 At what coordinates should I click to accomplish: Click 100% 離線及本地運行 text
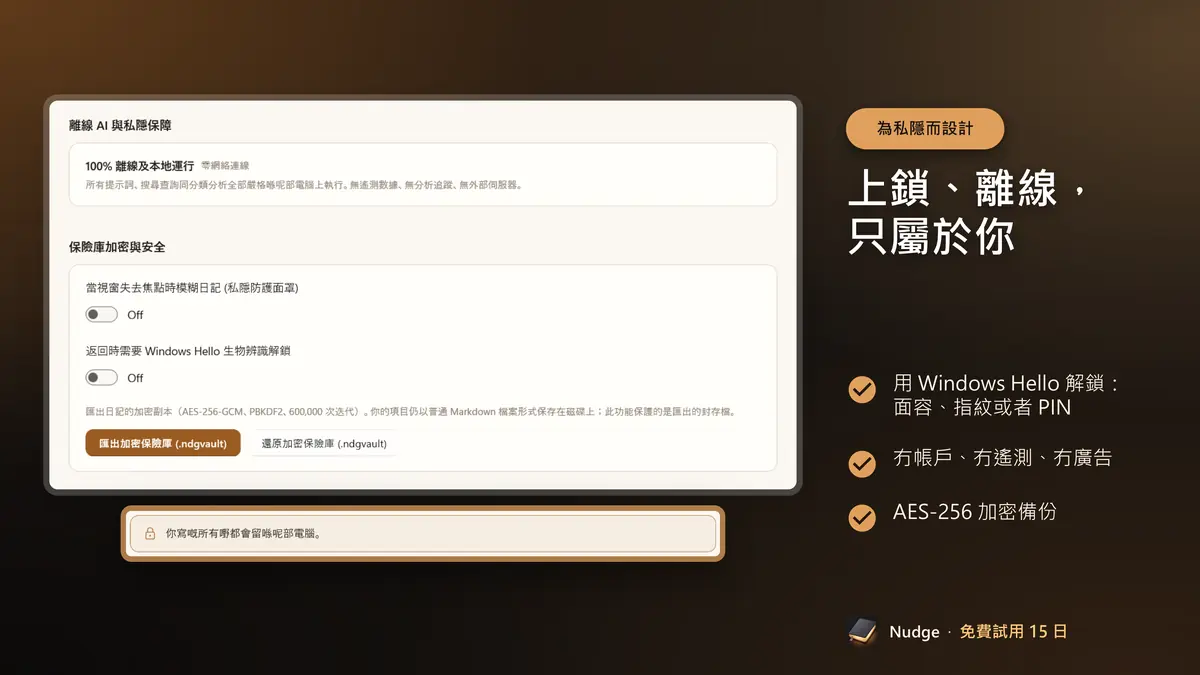[x=140, y=166]
